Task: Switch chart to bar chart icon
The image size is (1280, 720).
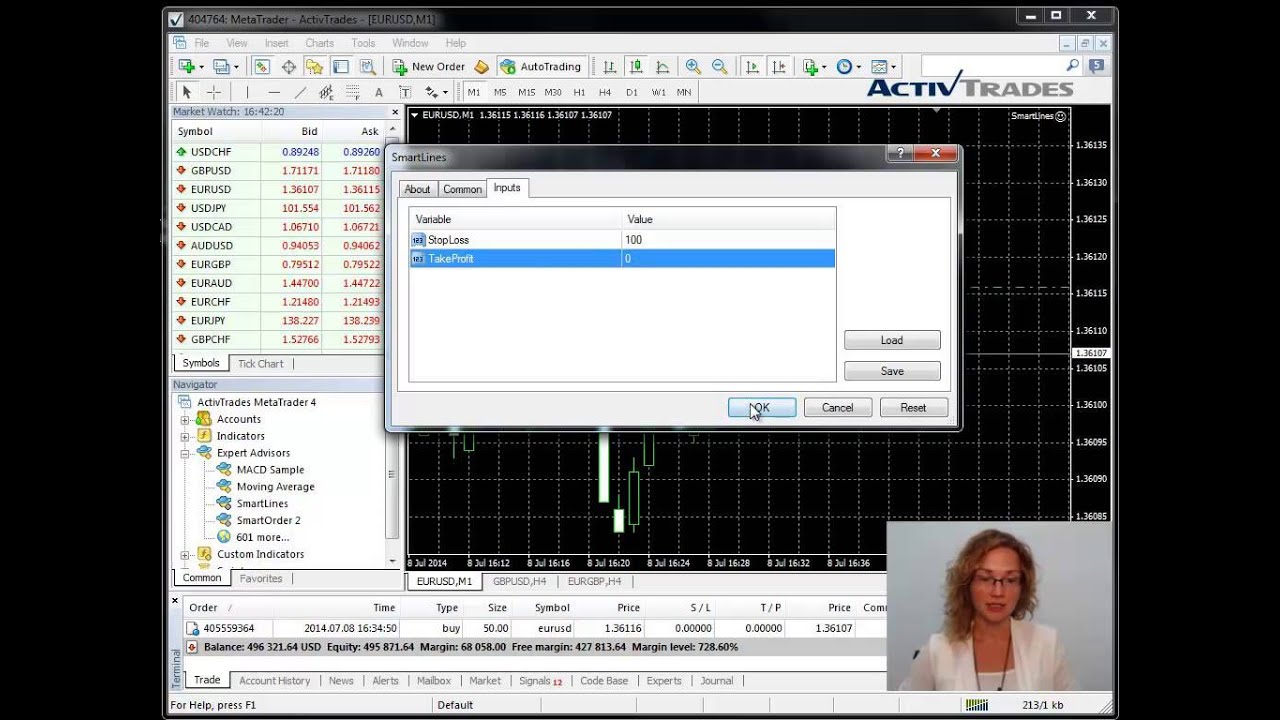Action: [x=609, y=66]
